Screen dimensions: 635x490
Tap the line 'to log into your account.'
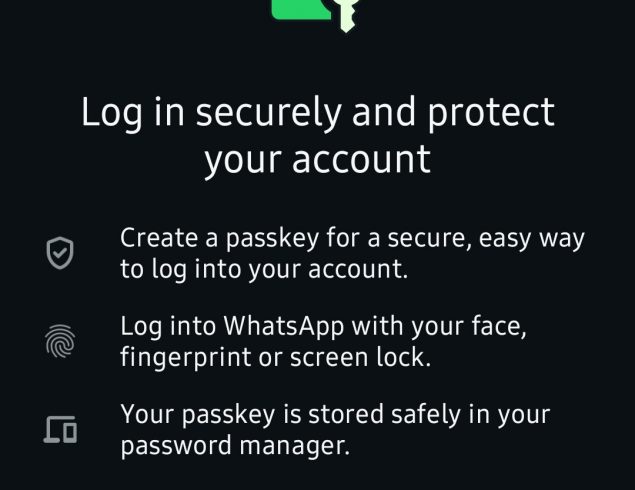[x=264, y=270]
